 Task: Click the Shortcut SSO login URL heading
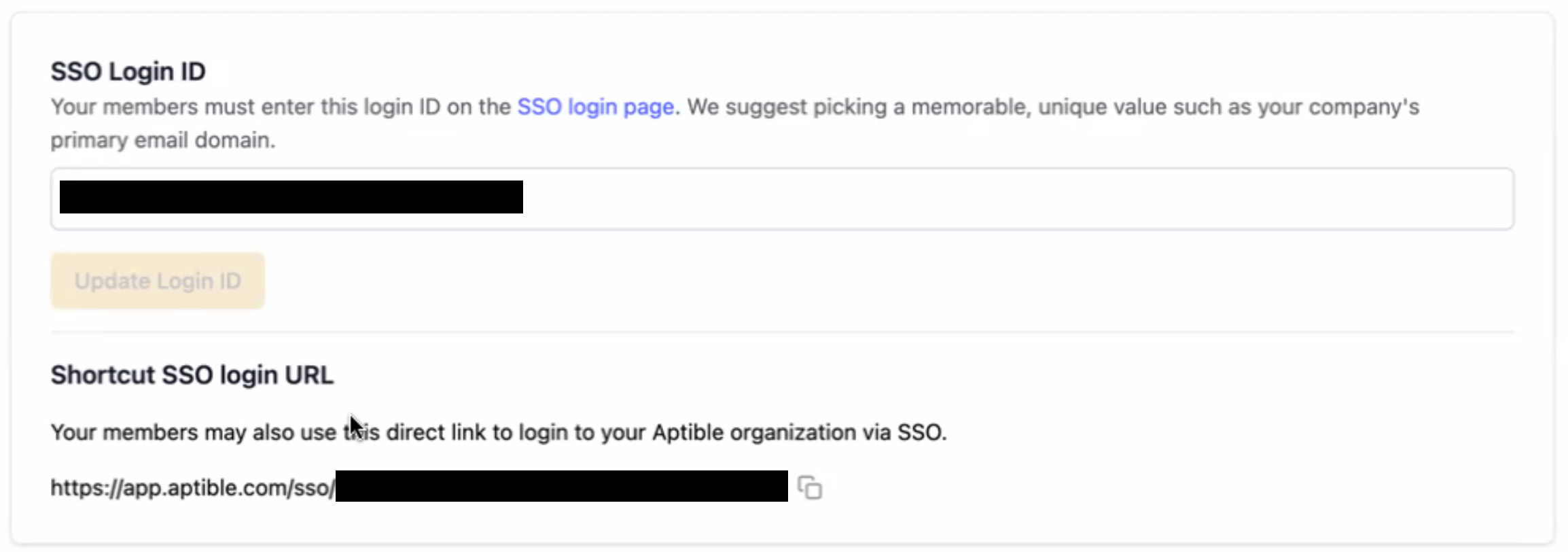tap(192, 375)
